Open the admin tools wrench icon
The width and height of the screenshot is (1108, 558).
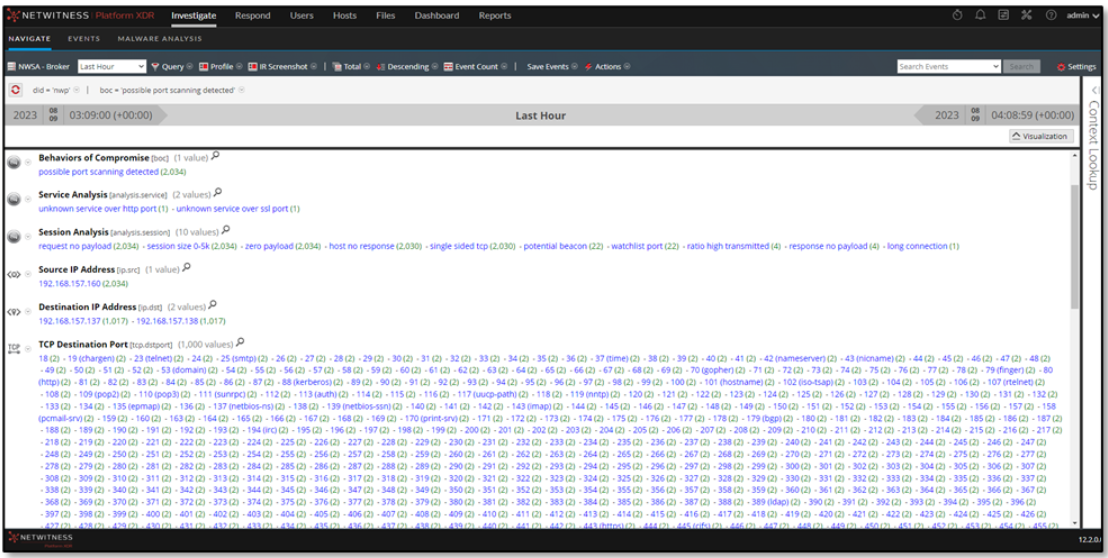(x=1027, y=15)
